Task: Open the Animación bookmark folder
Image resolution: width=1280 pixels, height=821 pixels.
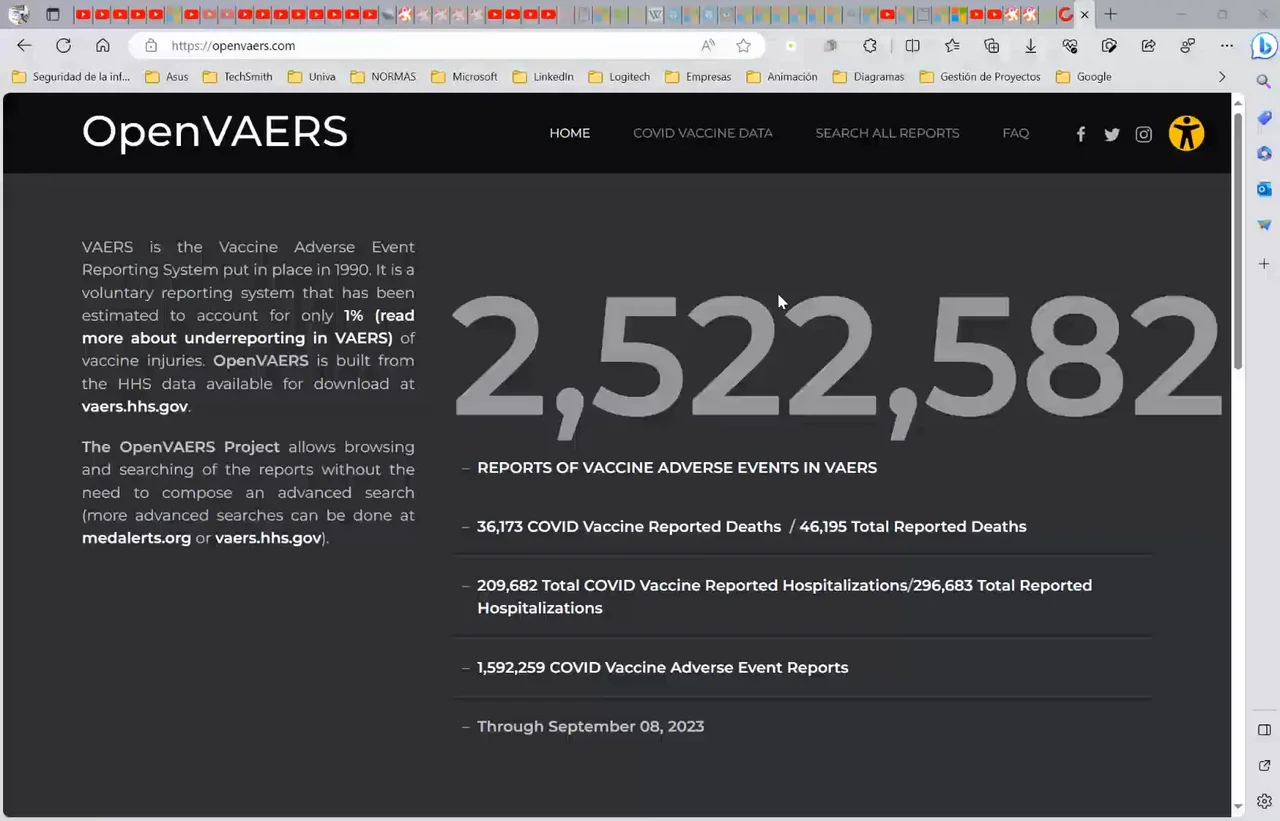Action: pos(781,77)
